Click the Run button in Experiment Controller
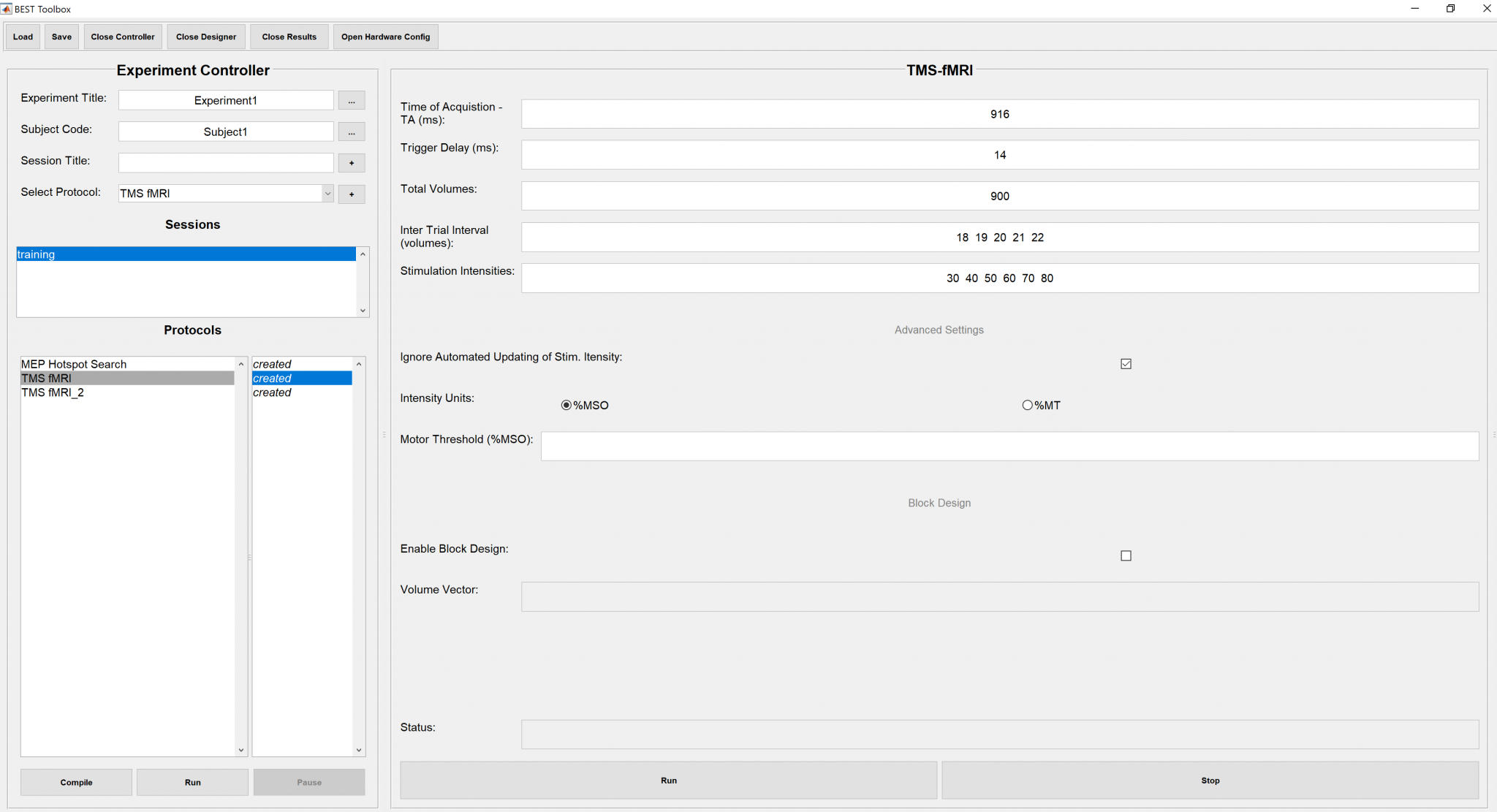Screen dimensions: 1497x812 click(x=192, y=782)
